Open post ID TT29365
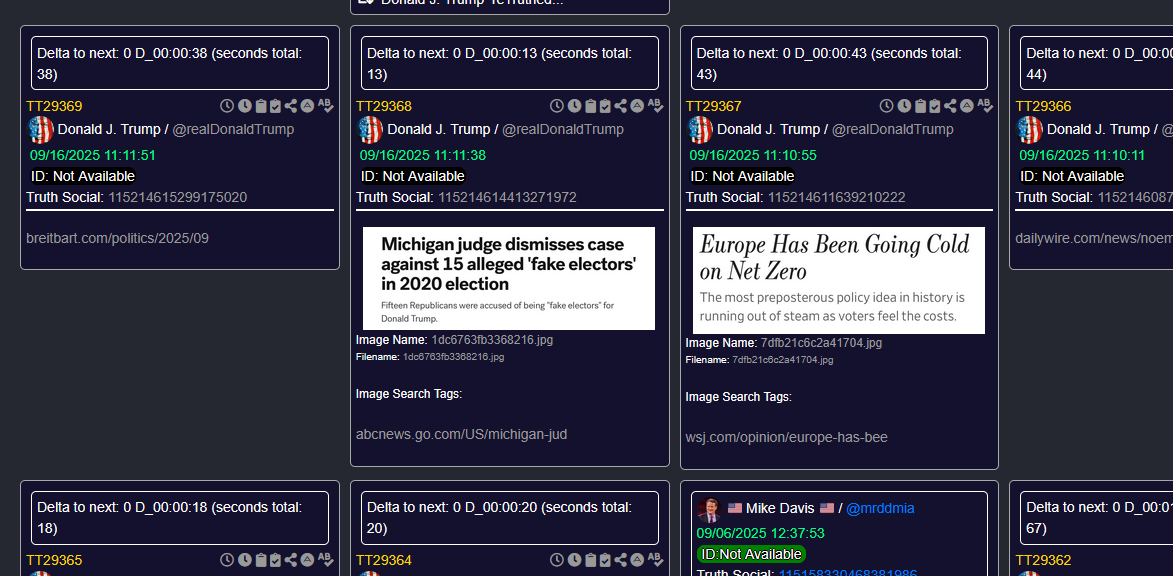The width and height of the screenshot is (1173, 576). point(54,560)
